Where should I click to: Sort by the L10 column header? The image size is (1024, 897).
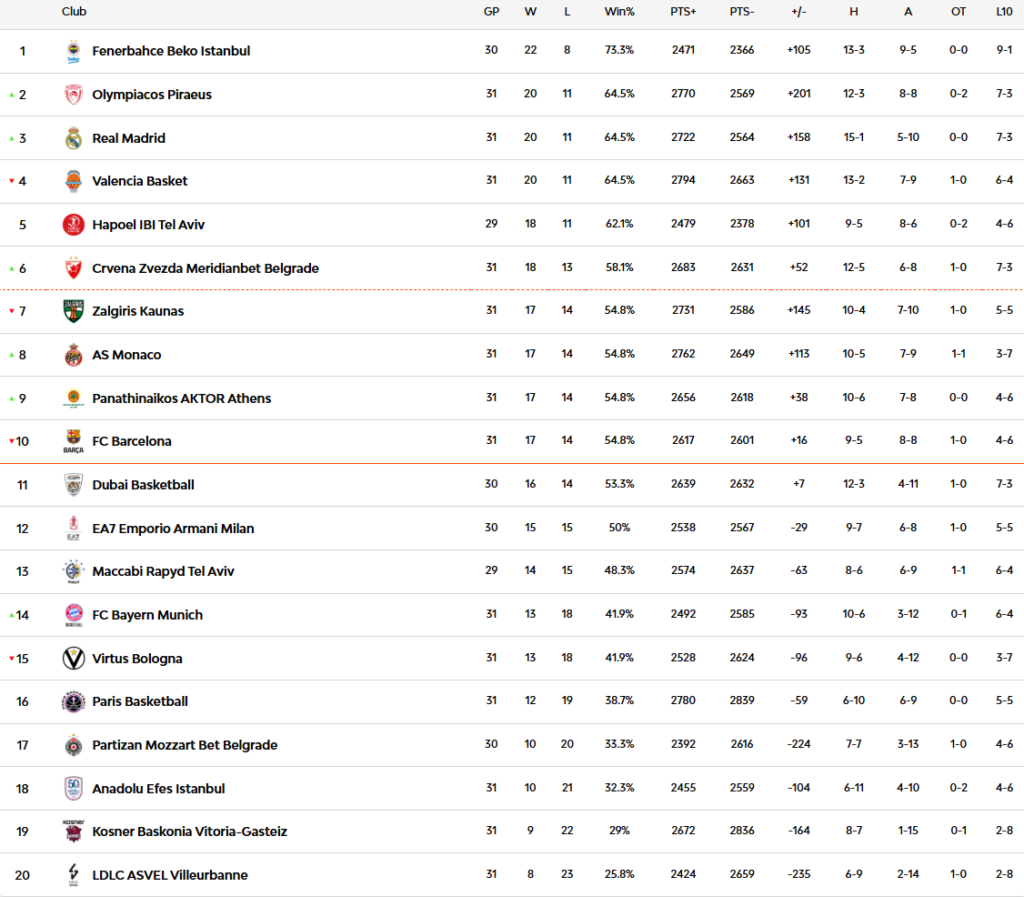(x=1004, y=12)
